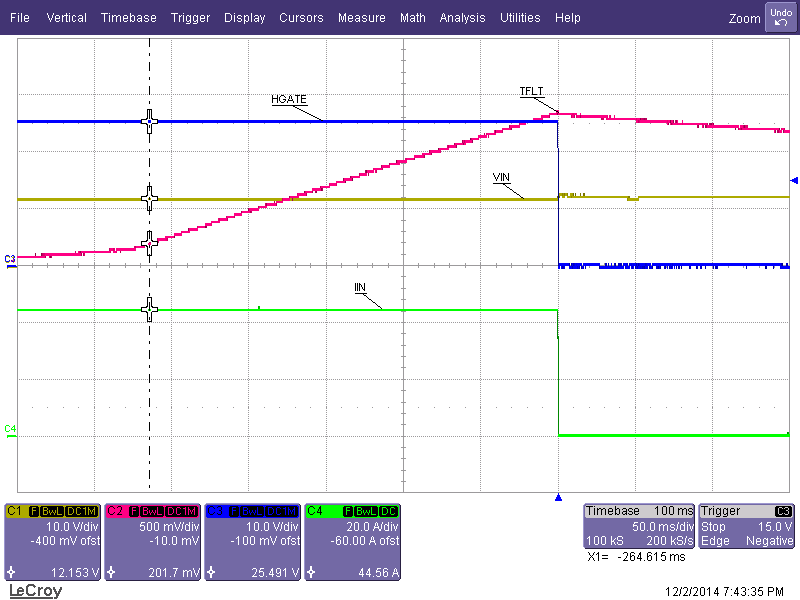
Task: Open the Measure menu
Action: [361, 17]
